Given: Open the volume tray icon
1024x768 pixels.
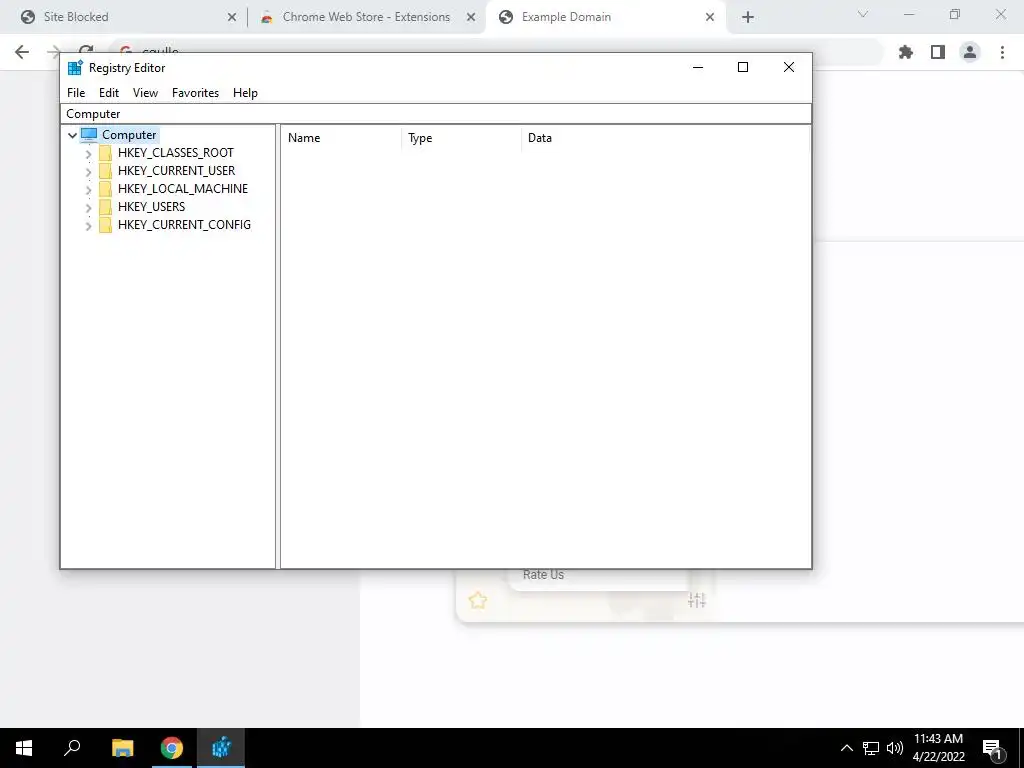Looking at the screenshot, I should 895,748.
